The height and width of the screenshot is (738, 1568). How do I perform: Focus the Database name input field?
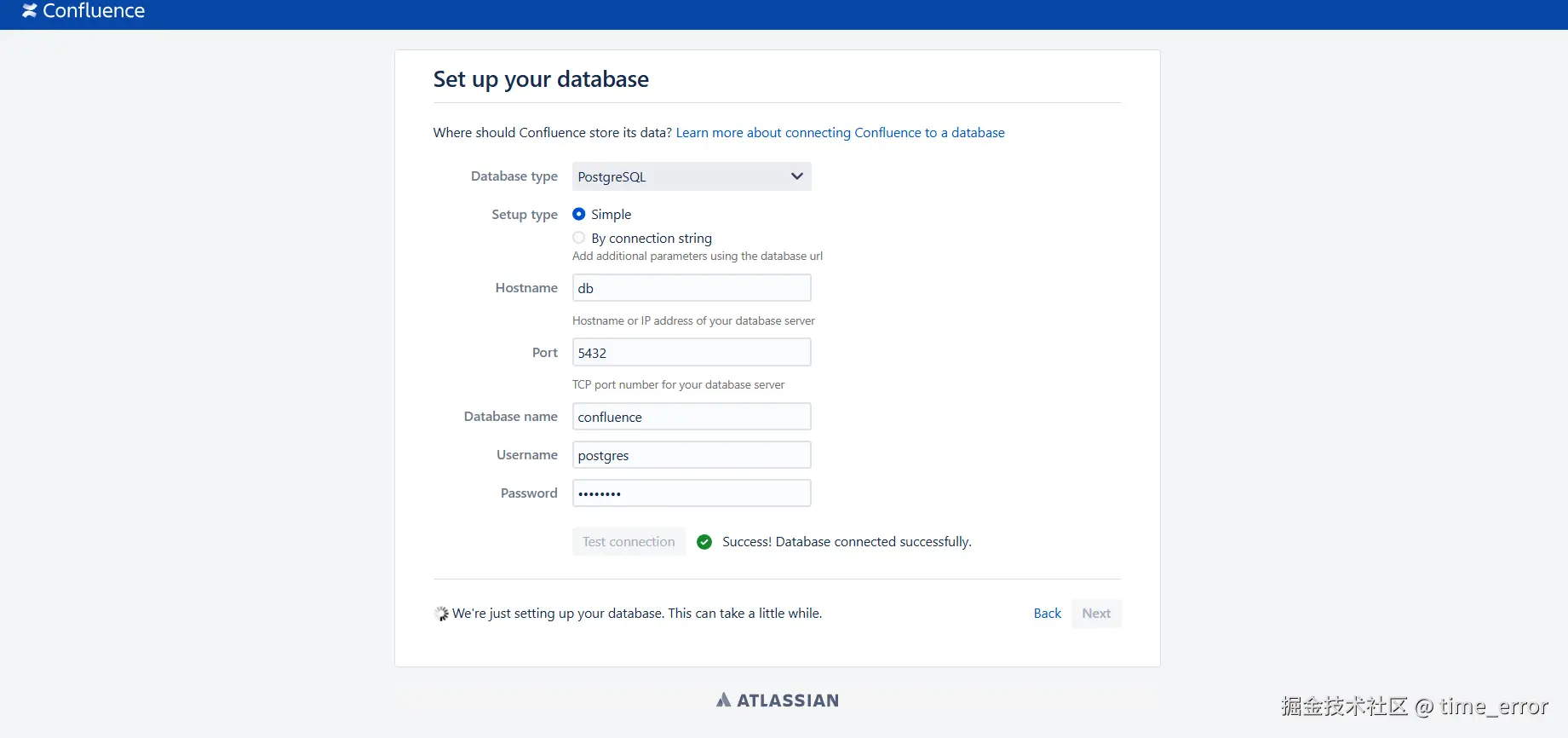(692, 417)
